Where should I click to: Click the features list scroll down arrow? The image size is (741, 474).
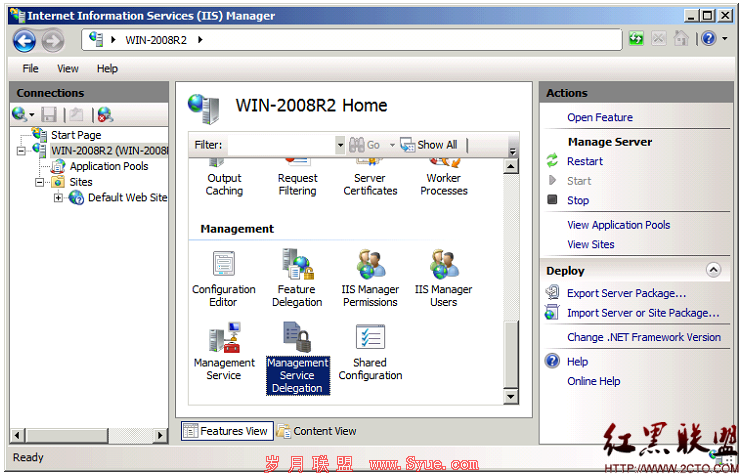511,396
